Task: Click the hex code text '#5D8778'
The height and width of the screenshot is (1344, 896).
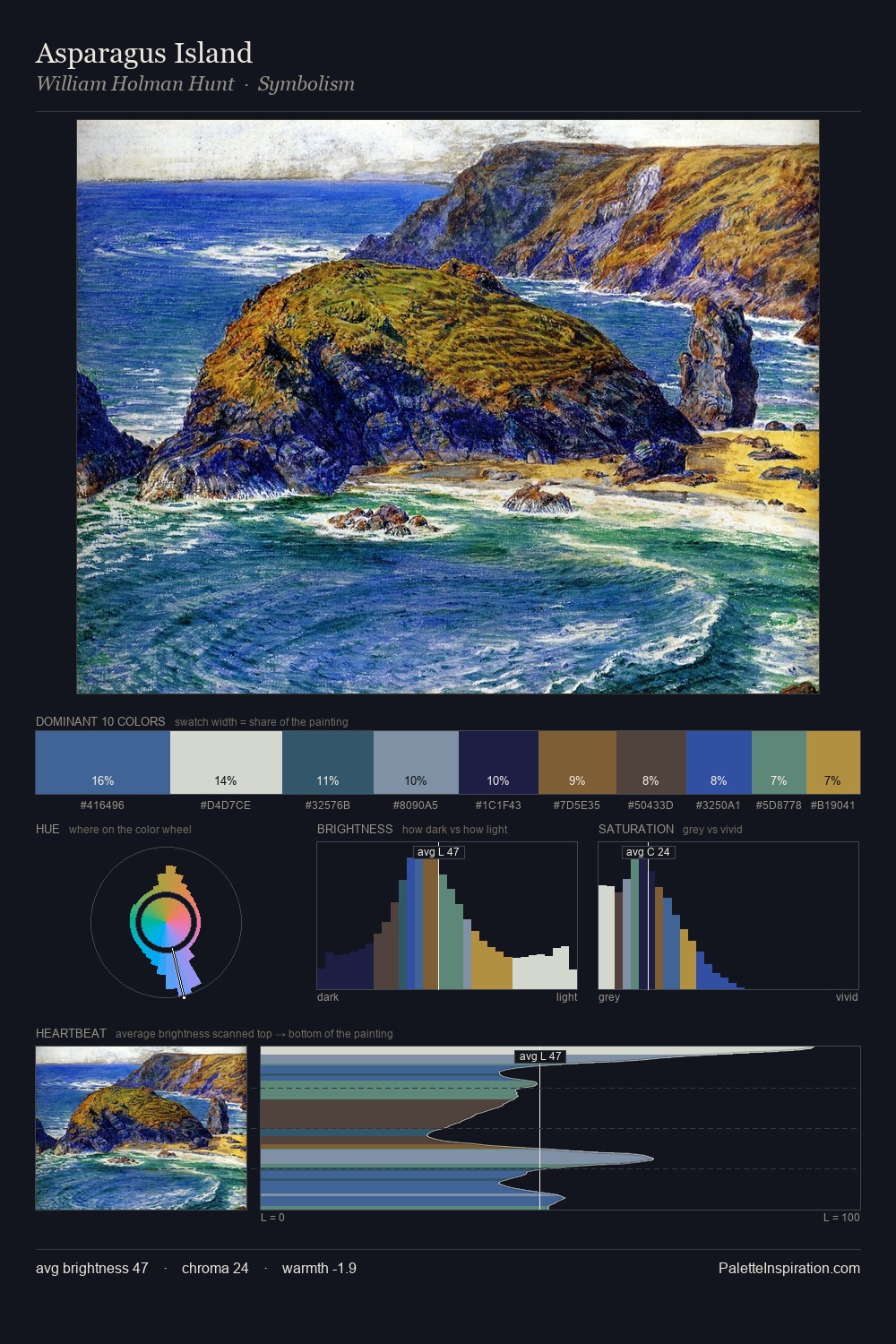Action: [x=779, y=805]
